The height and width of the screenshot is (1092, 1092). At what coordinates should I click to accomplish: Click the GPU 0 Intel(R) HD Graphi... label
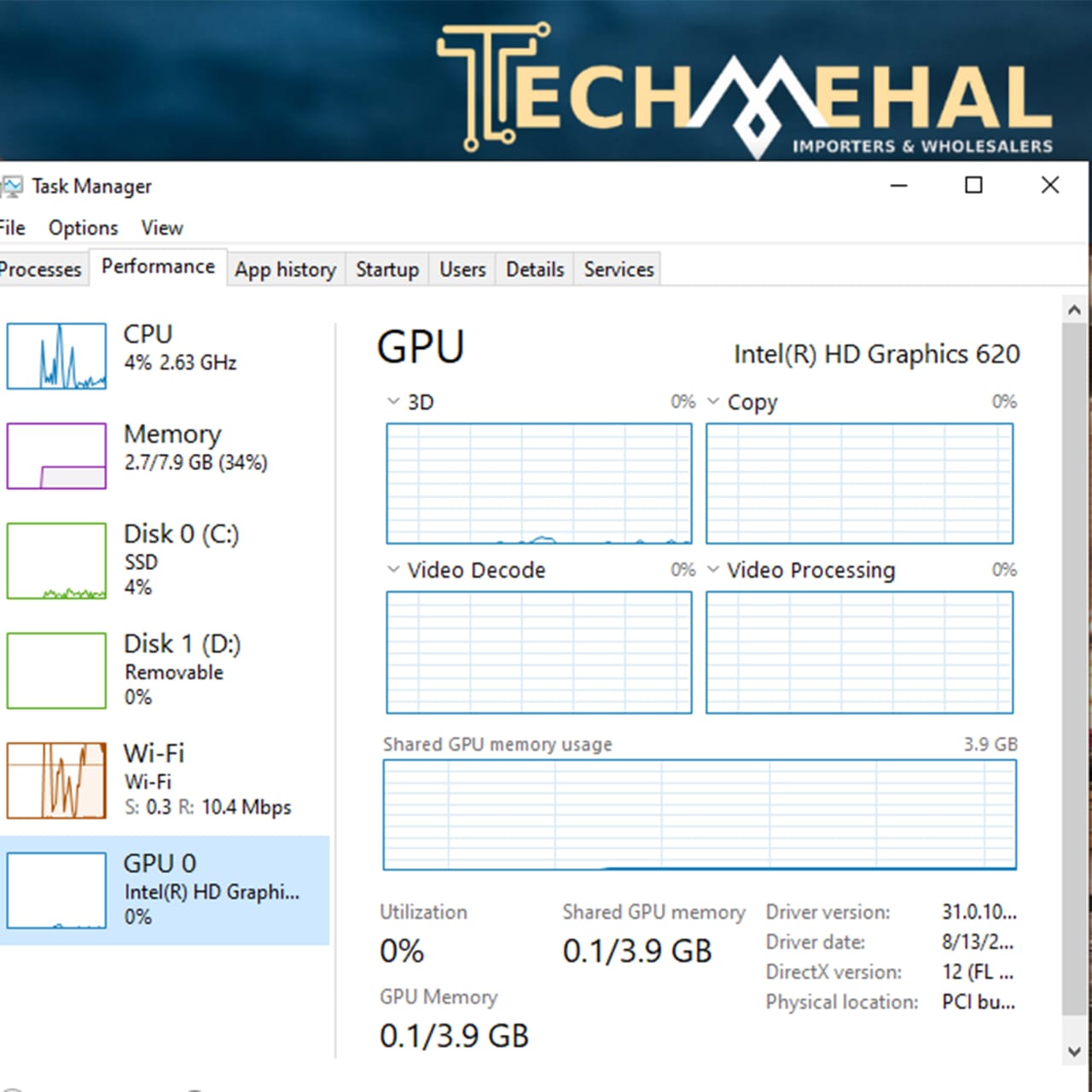212,892
